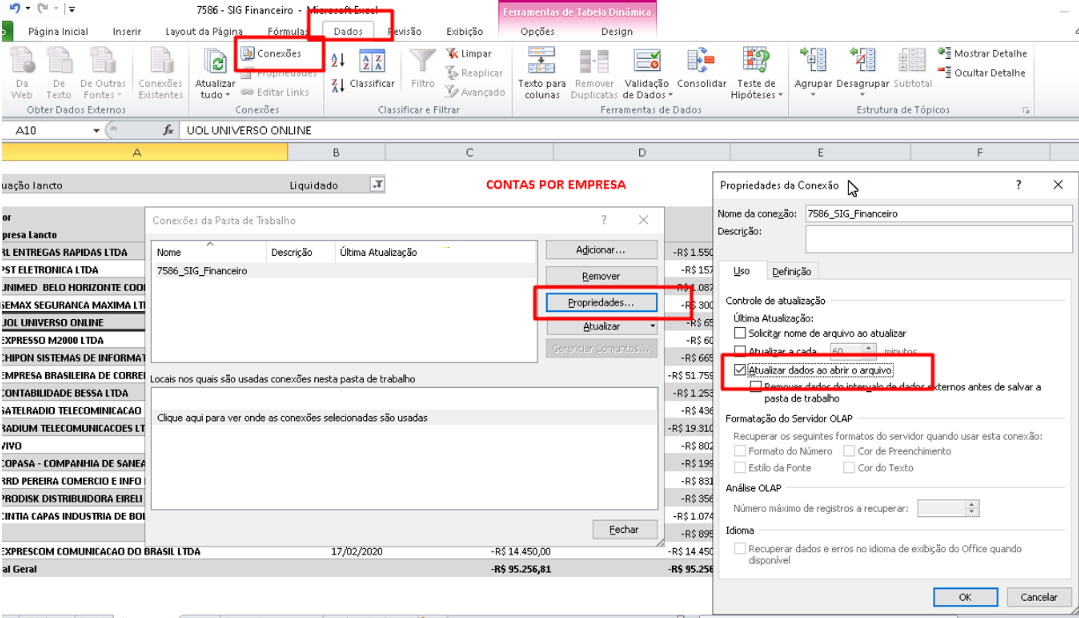1079x618 pixels.
Task: Sort descending Z to A icon
Action: [337, 86]
